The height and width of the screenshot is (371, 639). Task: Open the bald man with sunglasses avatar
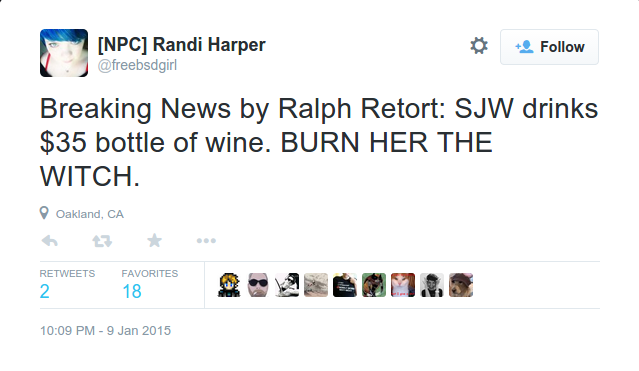pos(258,285)
